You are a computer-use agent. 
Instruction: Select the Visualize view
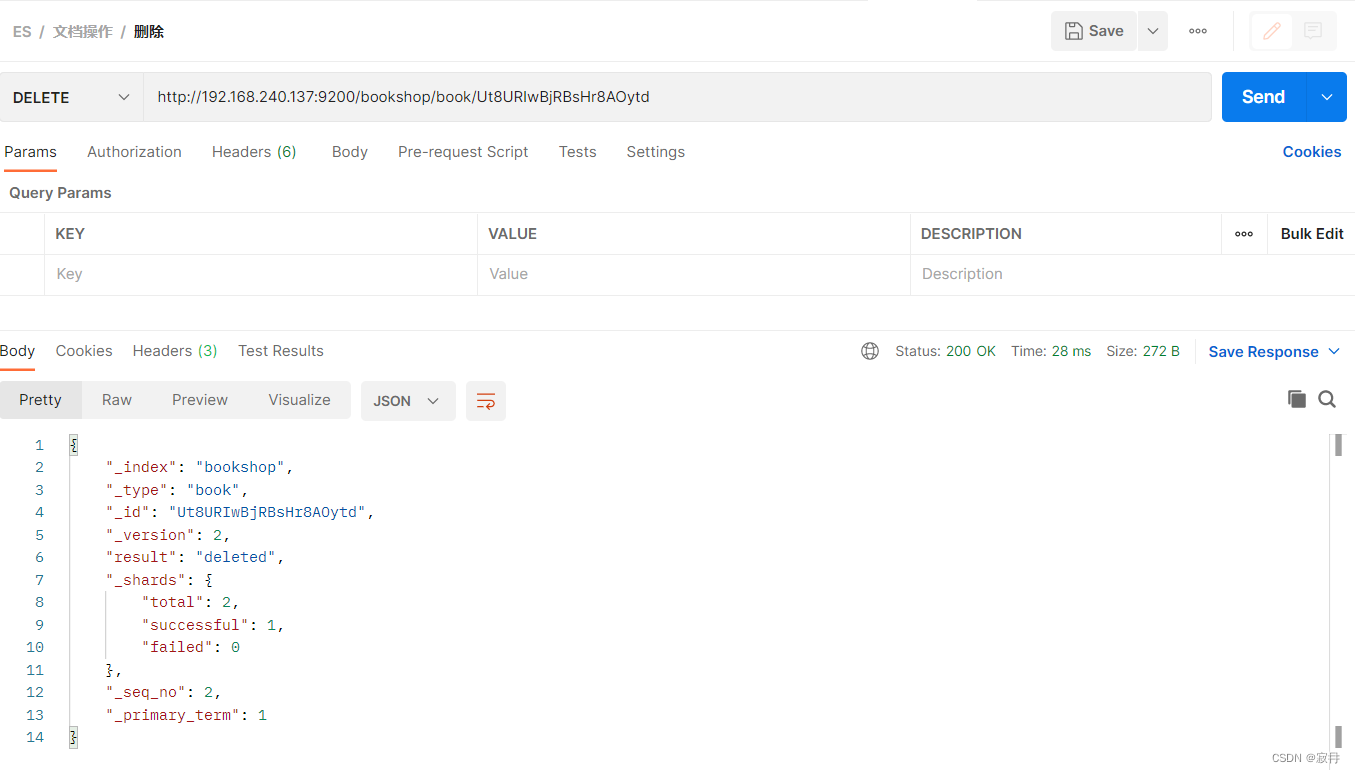pyautogui.click(x=299, y=400)
